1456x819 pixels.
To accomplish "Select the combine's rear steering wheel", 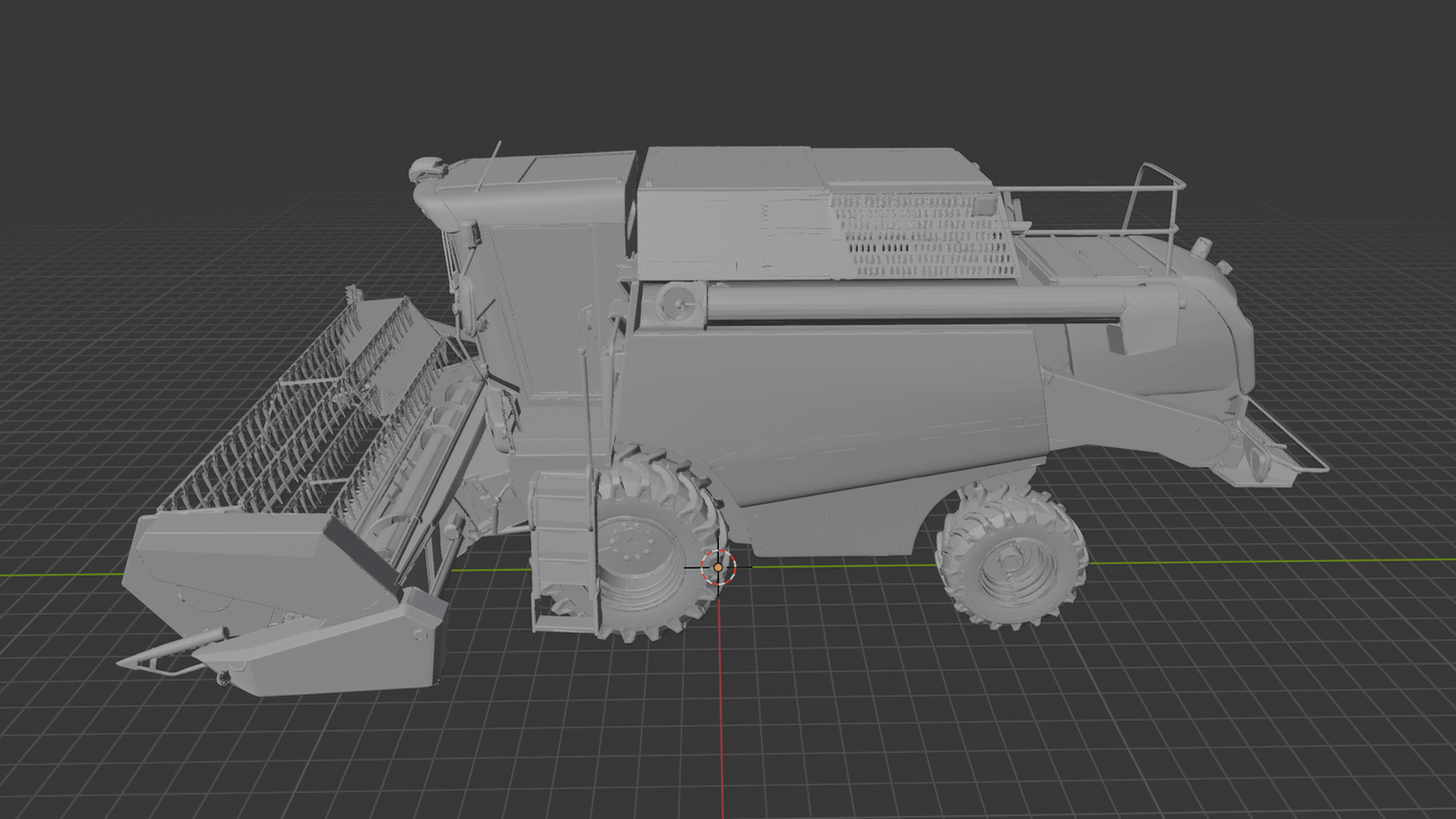I will tap(1011, 557).
